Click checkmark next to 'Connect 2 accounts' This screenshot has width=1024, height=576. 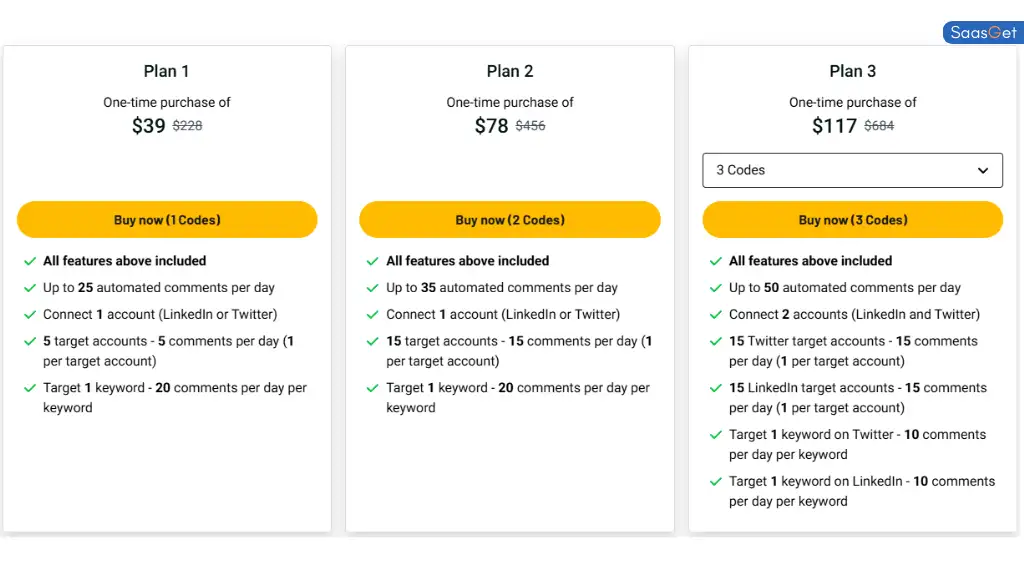(716, 315)
